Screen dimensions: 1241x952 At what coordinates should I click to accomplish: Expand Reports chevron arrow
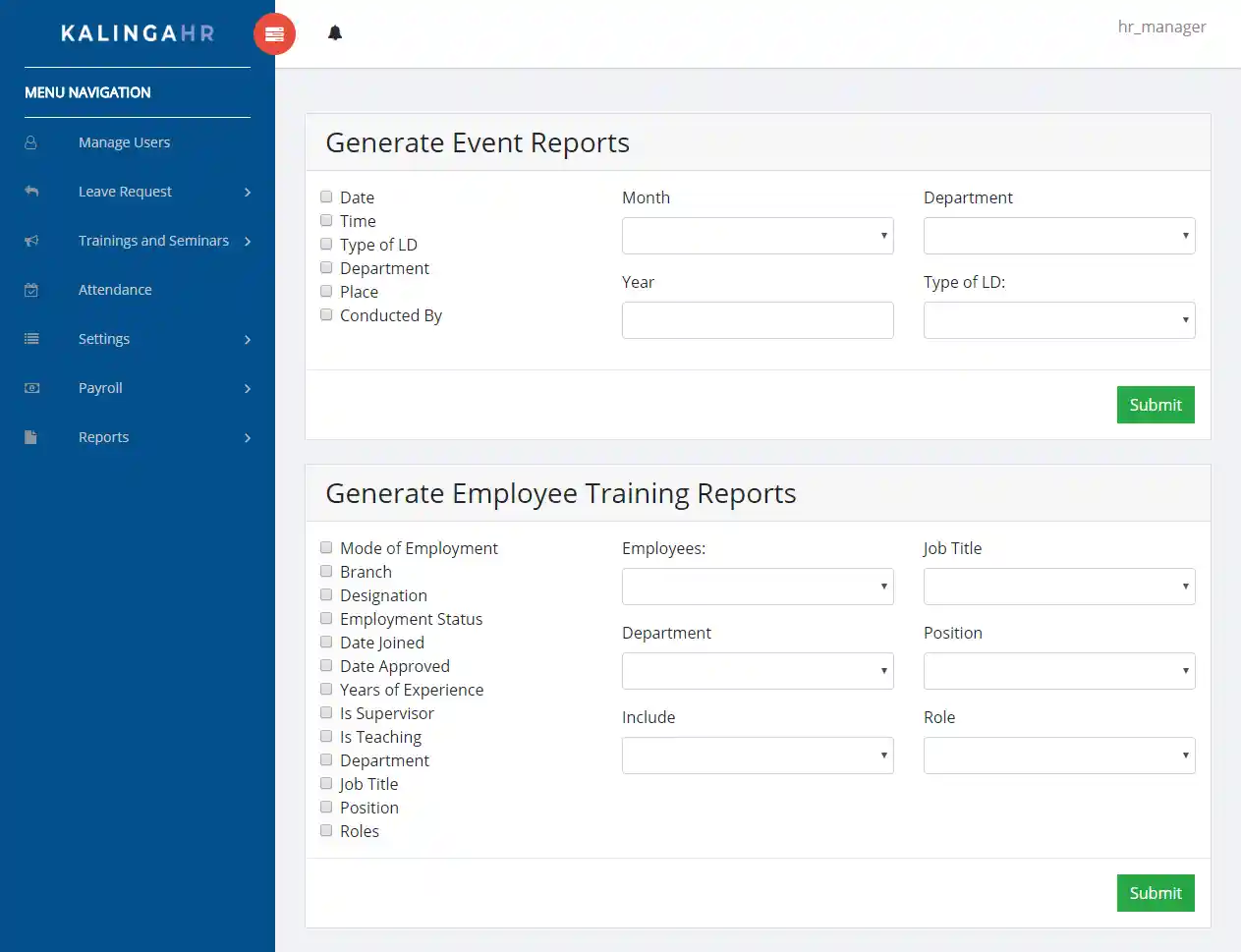pos(248,438)
